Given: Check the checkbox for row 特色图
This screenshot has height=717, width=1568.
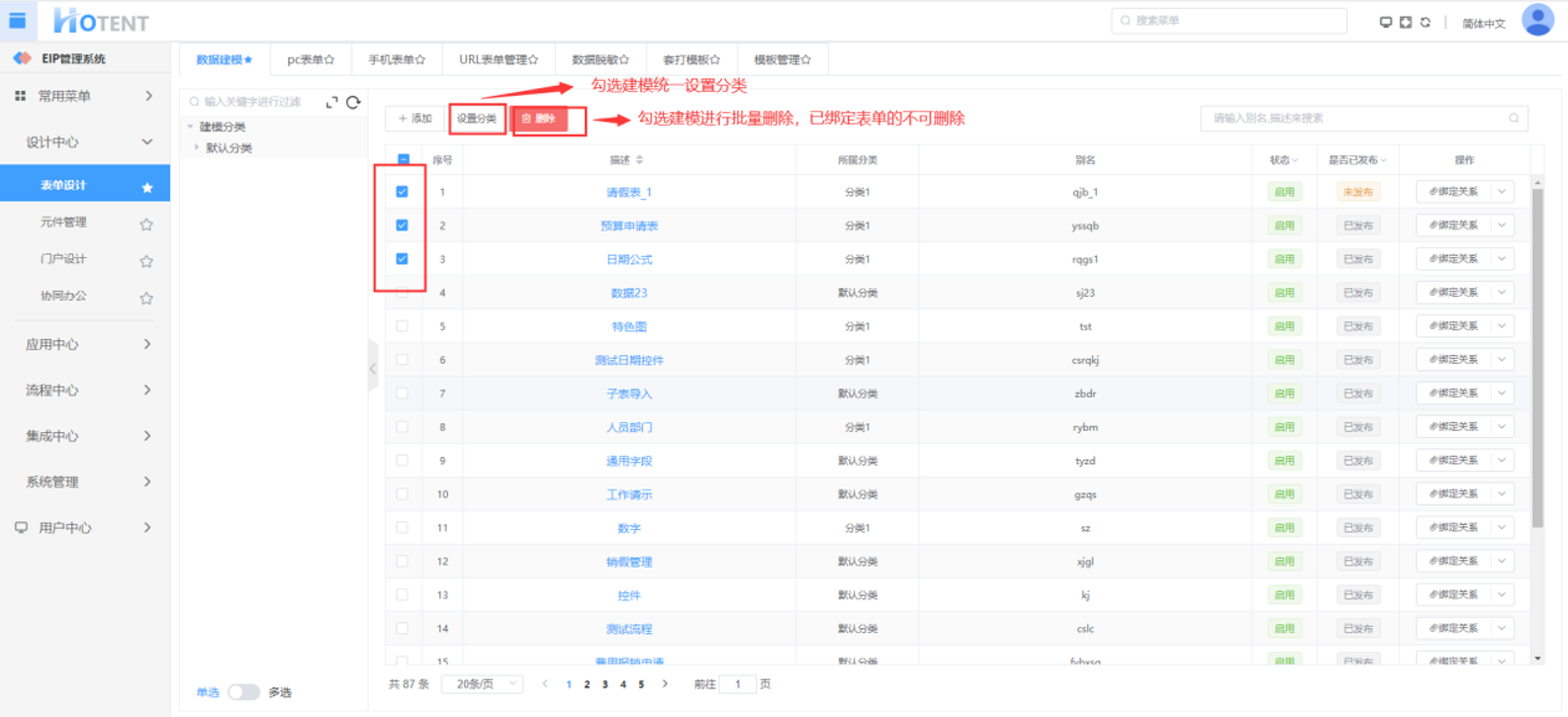Looking at the screenshot, I should [402, 326].
